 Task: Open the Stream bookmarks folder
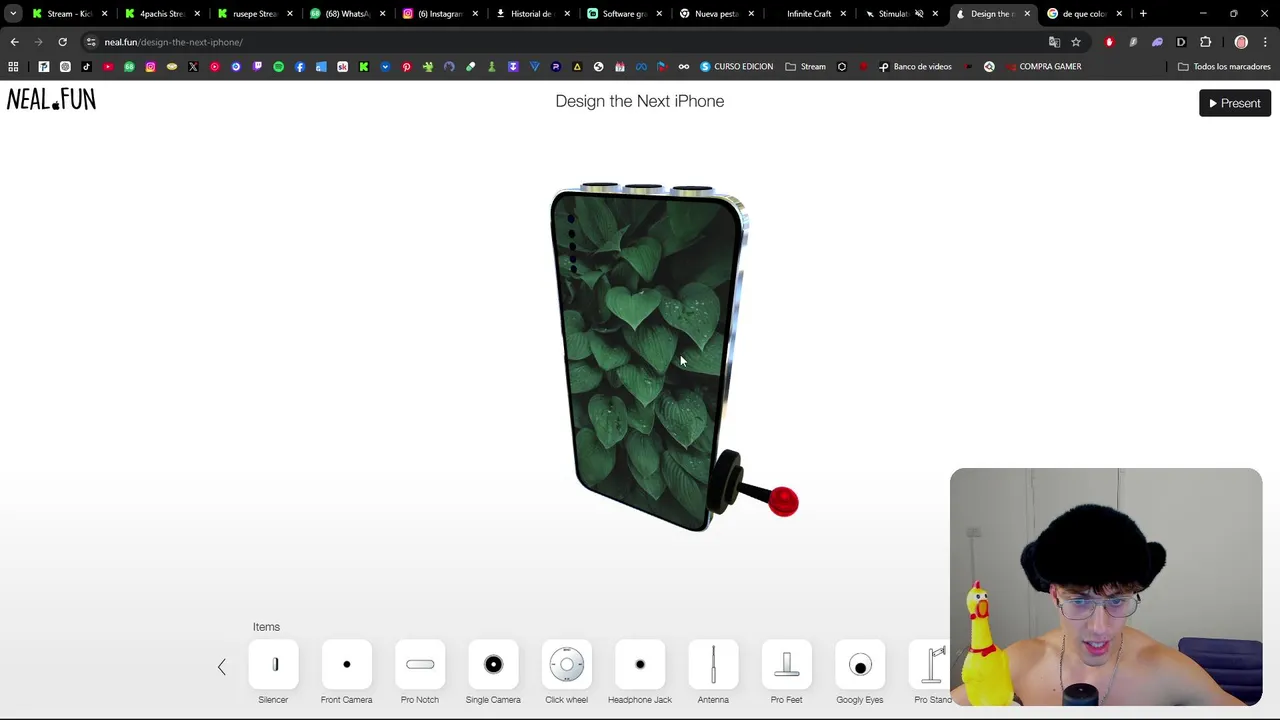806,67
